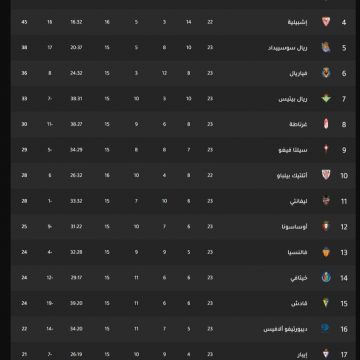Click the Eibar crest icon

[x=326, y=354]
